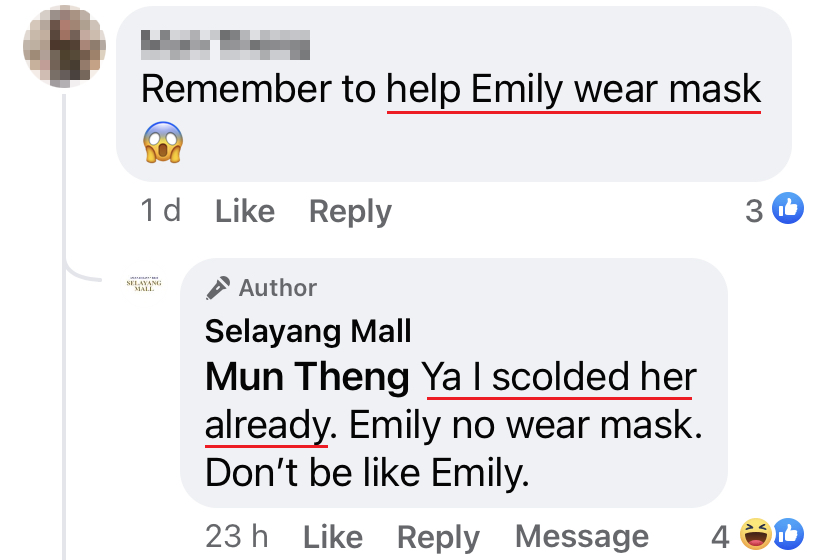Viewport: 828px width, 560px height.
Task: Open the Selayang Mall page name link
Action: click(x=308, y=331)
